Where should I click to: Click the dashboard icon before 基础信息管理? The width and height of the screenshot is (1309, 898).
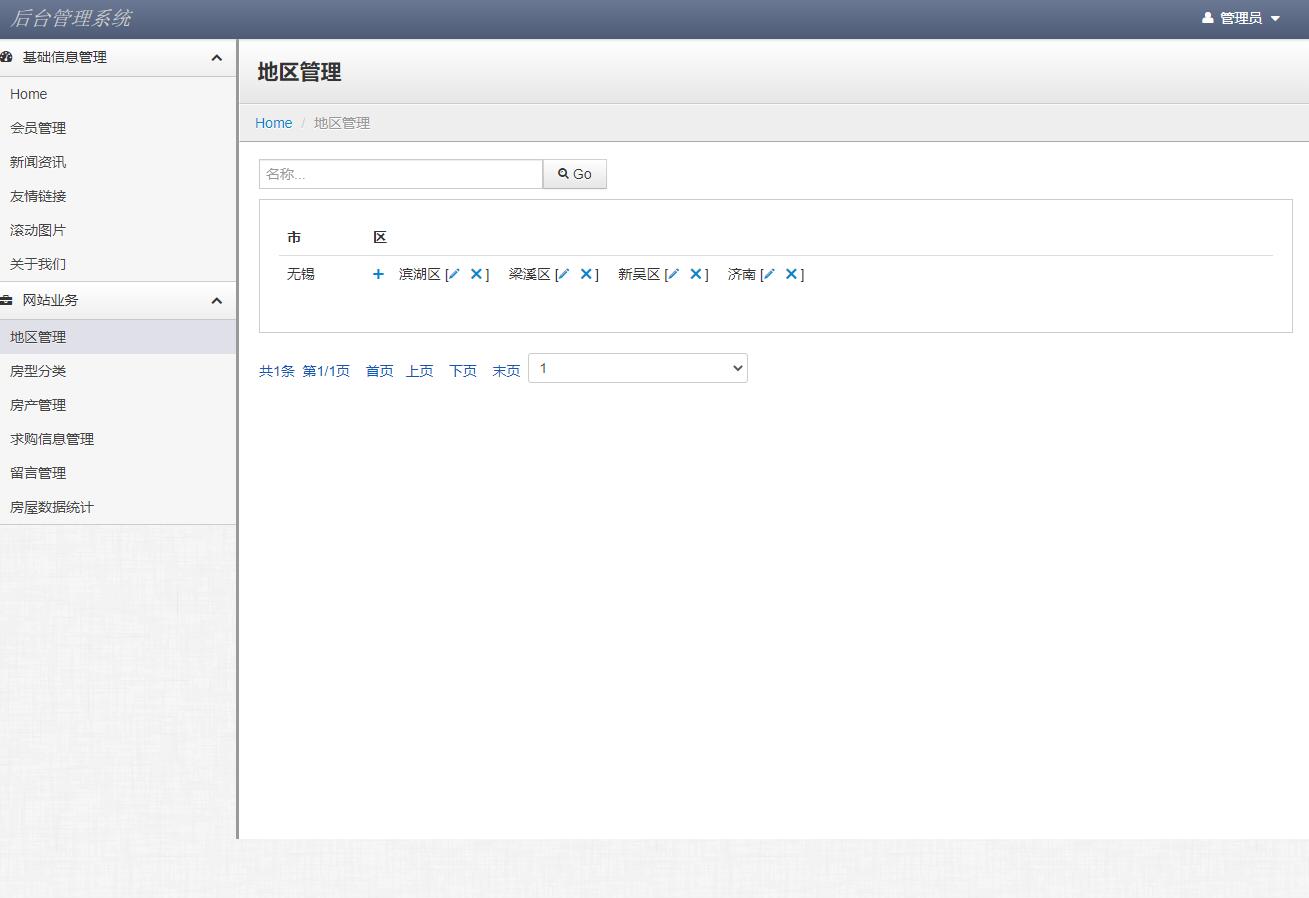tap(10, 57)
